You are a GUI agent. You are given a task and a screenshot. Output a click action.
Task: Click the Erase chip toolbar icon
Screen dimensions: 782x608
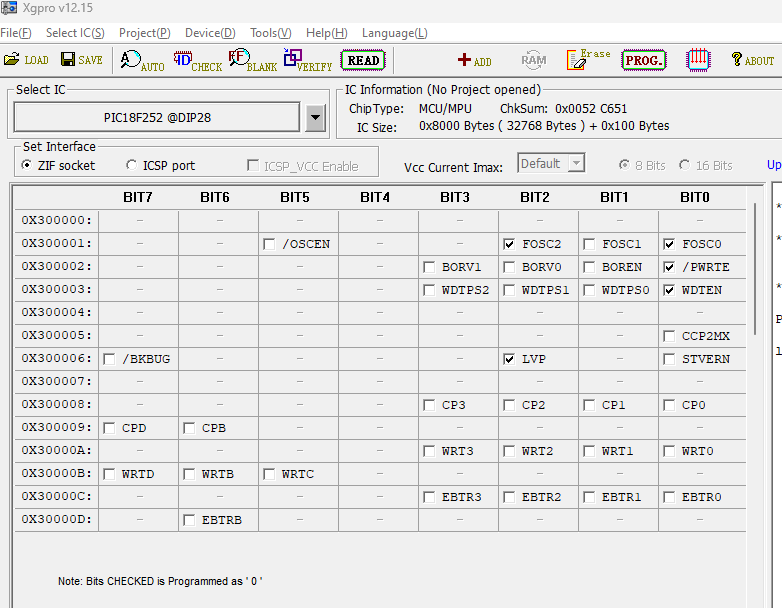pos(588,60)
